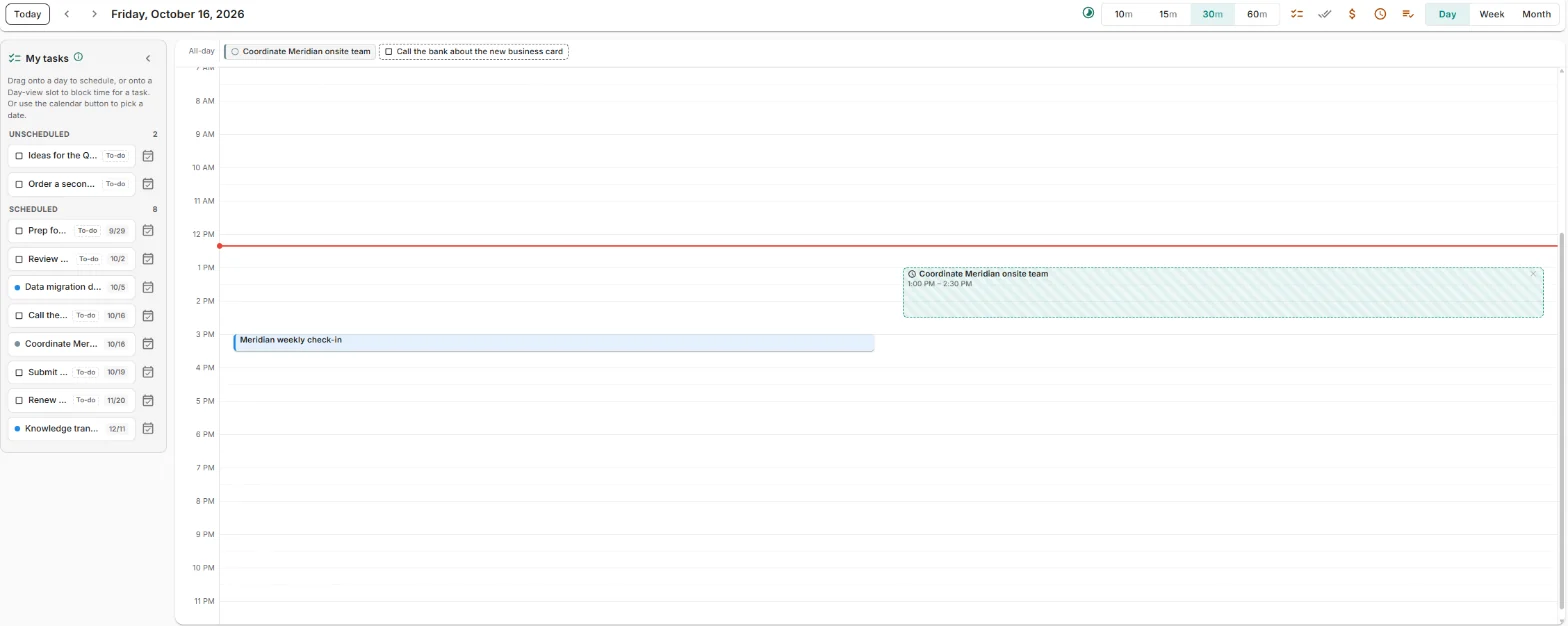Click the UNSCHEDULED section header
The width and height of the screenshot is (1568, 626).
39,134
